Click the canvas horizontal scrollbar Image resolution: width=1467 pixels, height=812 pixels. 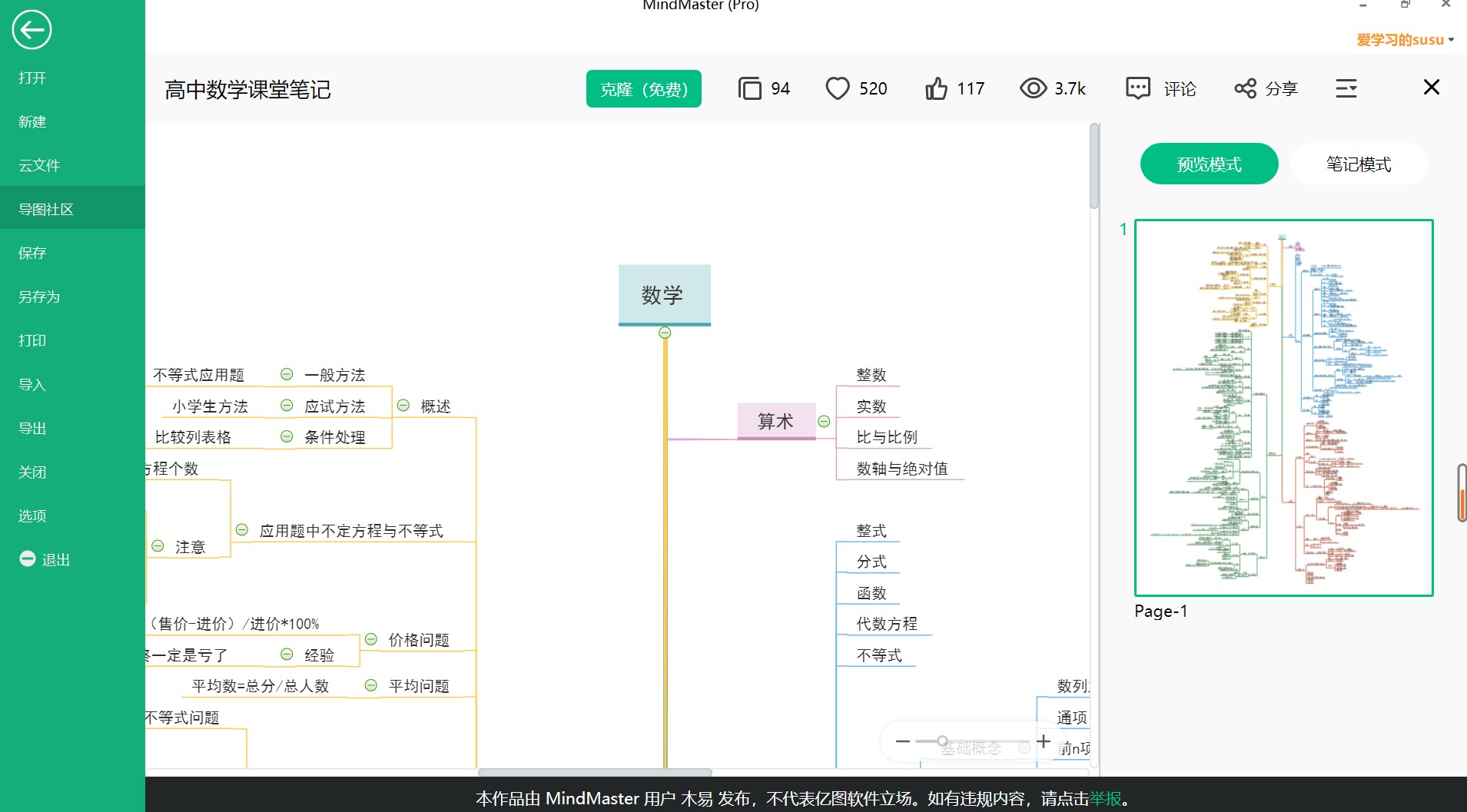coord(595,772)
